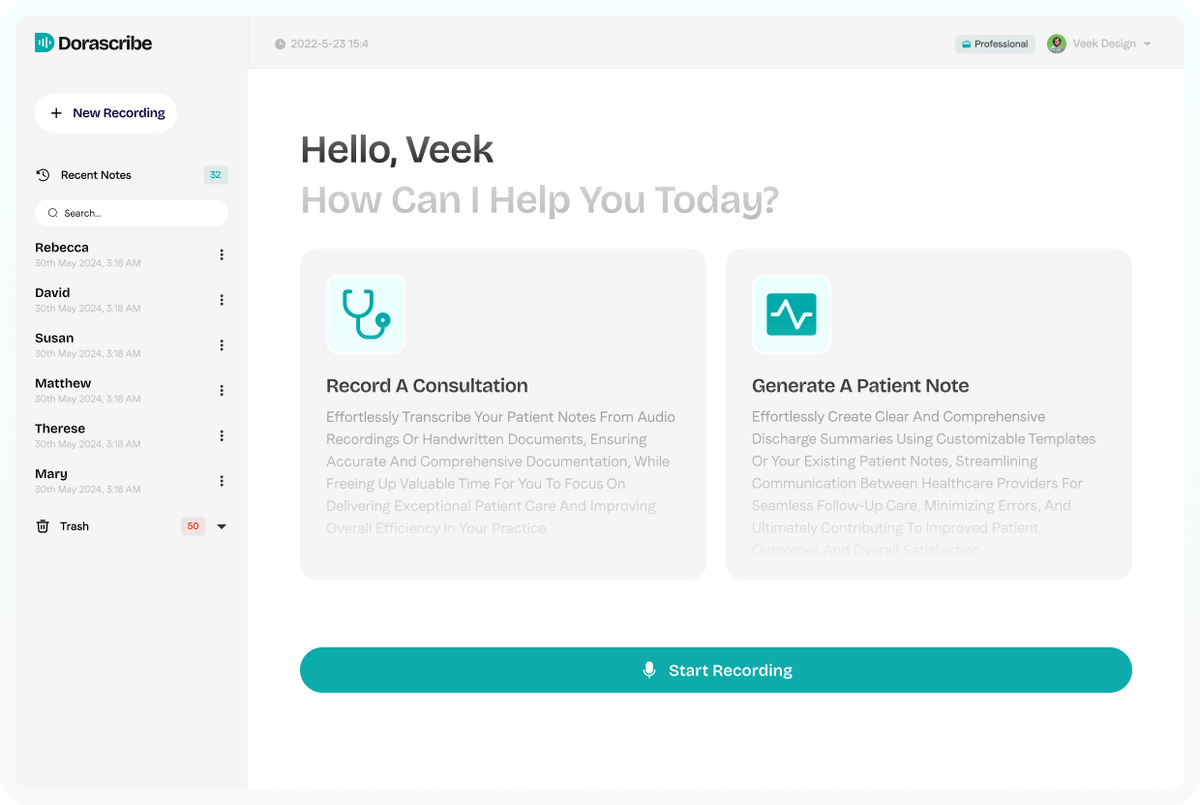This screenshot has width=1200, height=805.
Task: Click the heartbeat monitor icon on patient note card
Action: pos(791,314)
